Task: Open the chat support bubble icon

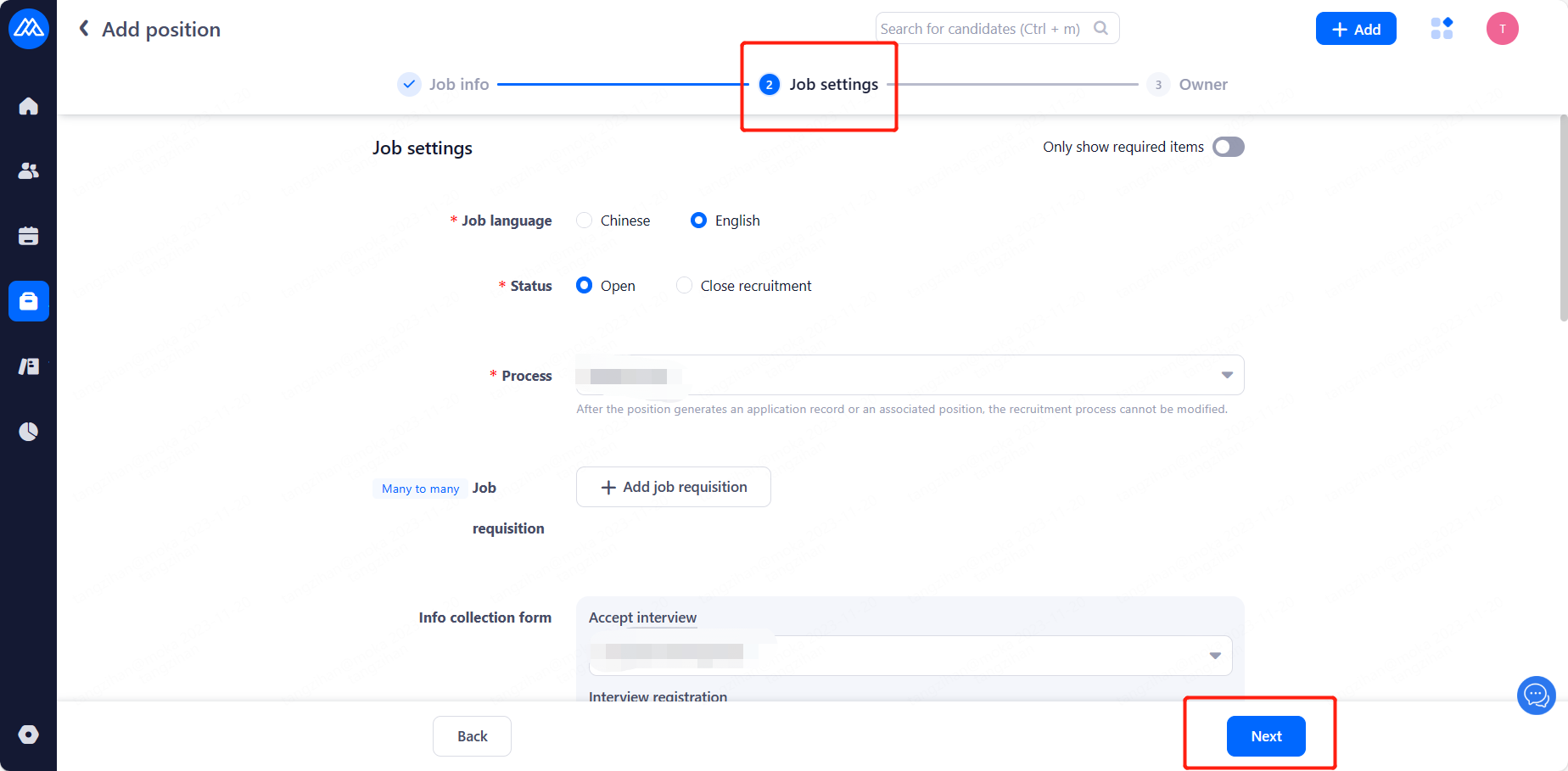Action: pyautogui.click(x=1536, y=696)
